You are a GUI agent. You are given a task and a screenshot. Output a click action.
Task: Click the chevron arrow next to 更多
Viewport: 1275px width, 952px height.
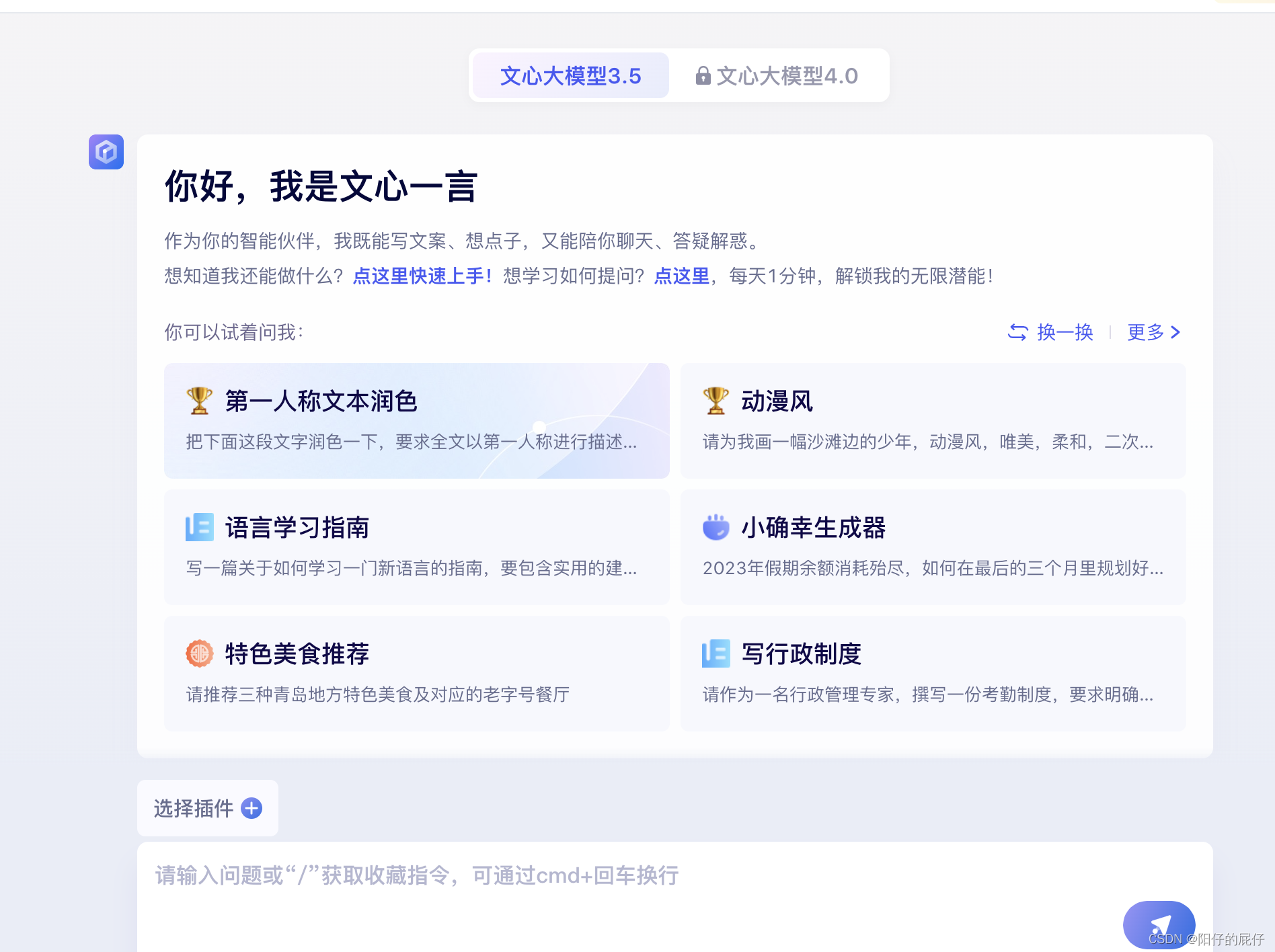[x=1175, y=332]
